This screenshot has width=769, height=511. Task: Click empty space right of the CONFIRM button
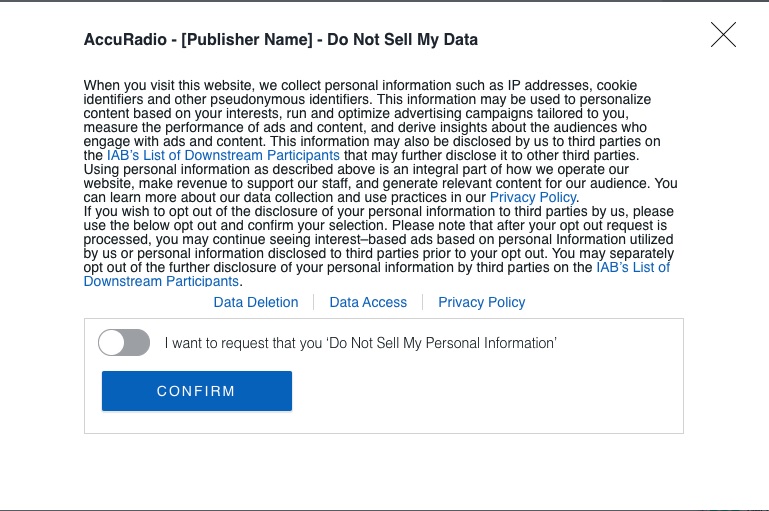click(480, 391)
